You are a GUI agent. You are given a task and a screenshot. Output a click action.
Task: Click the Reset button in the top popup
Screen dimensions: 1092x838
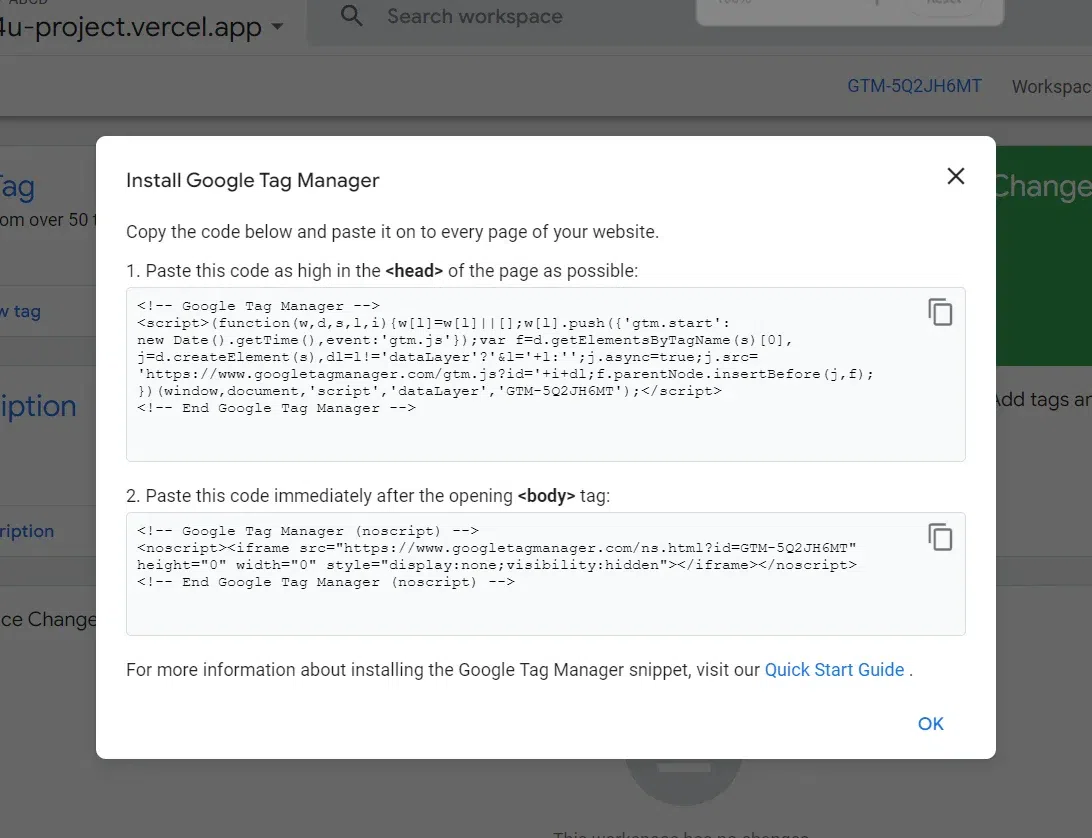point(943,10)
